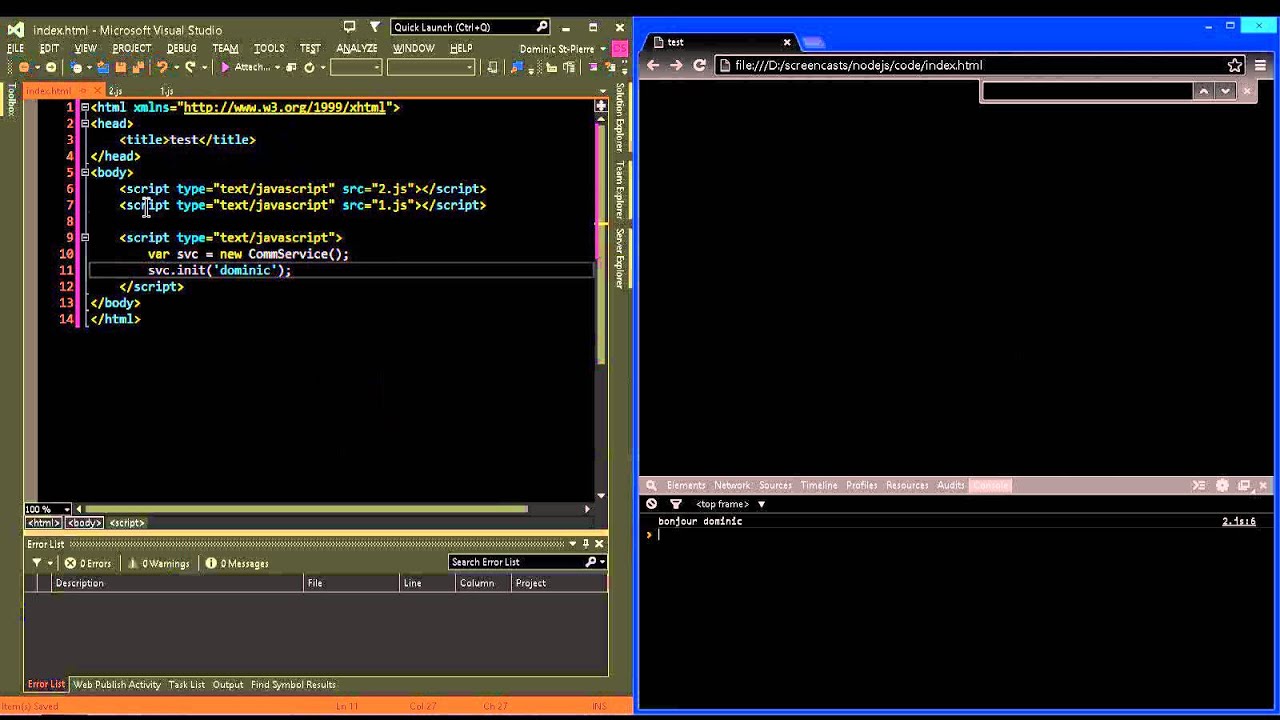Open the solution configuration dropdown

click(356, 67)
